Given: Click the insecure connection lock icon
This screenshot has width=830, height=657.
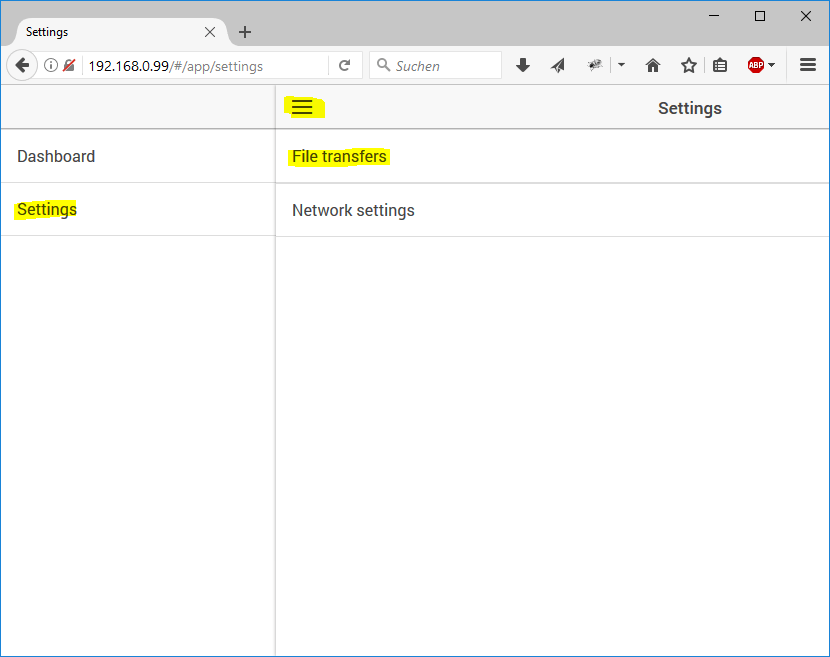Looking at the screenshot, I should (x=69, y=66).
